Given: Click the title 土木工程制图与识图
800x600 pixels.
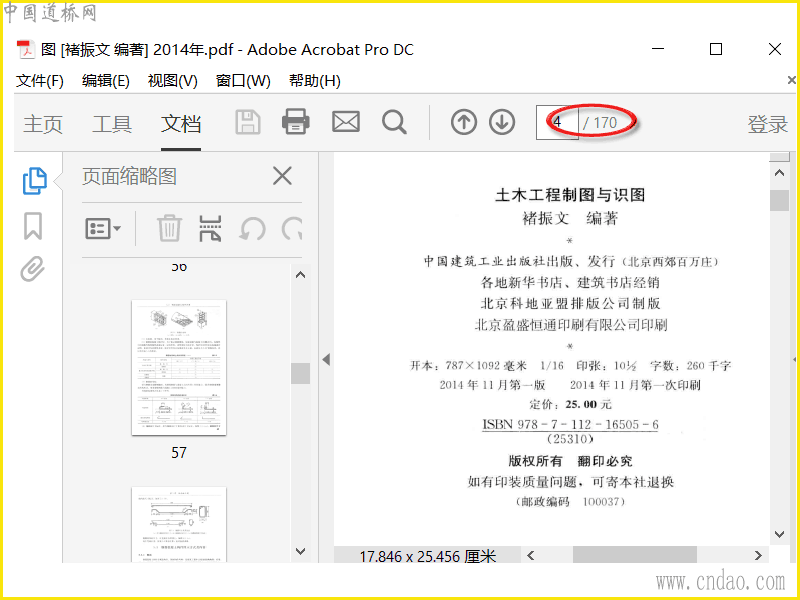Looking at the screenshot, I should pos(570,195).
